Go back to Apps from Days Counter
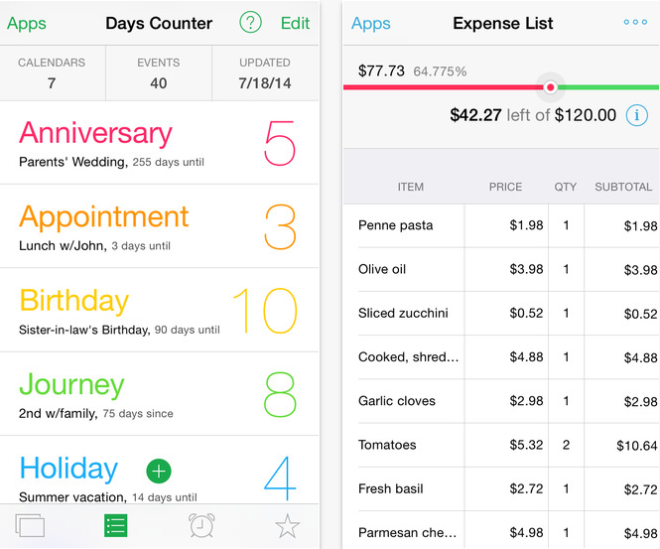The image size is (660, 549). 27,23
